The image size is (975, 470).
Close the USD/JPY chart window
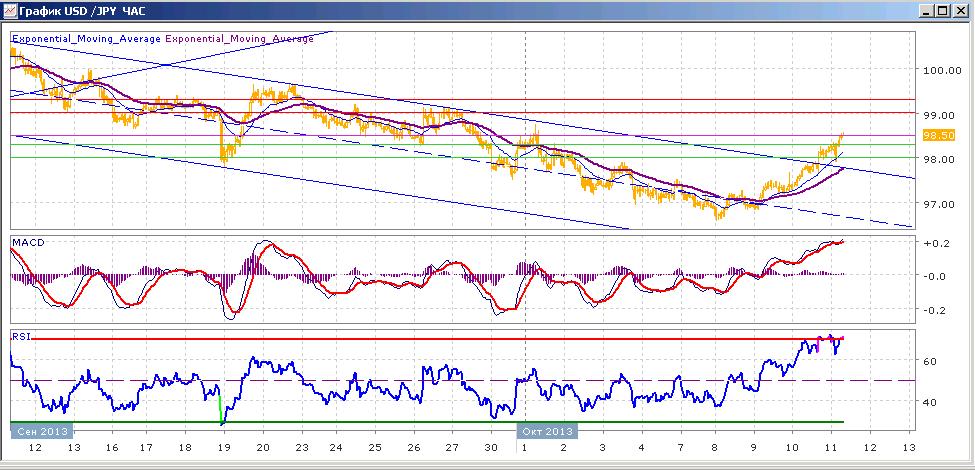(961, 11)
